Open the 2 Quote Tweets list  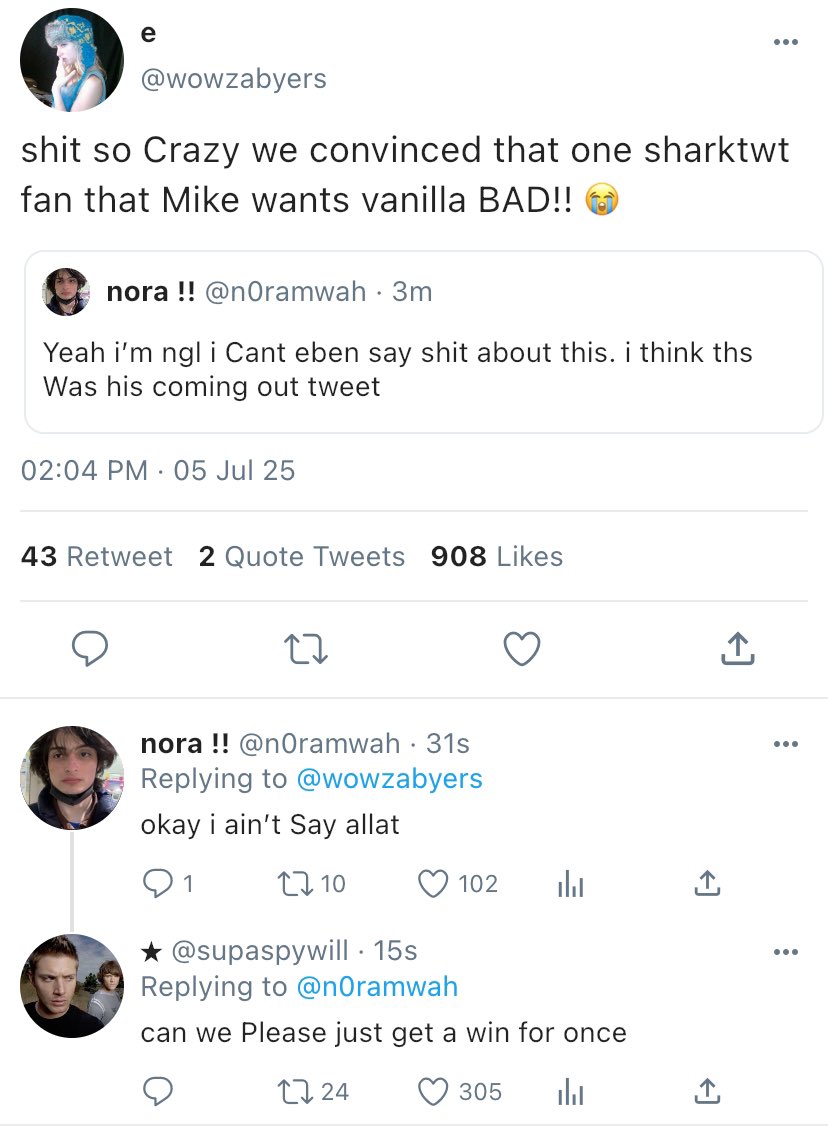301,557
